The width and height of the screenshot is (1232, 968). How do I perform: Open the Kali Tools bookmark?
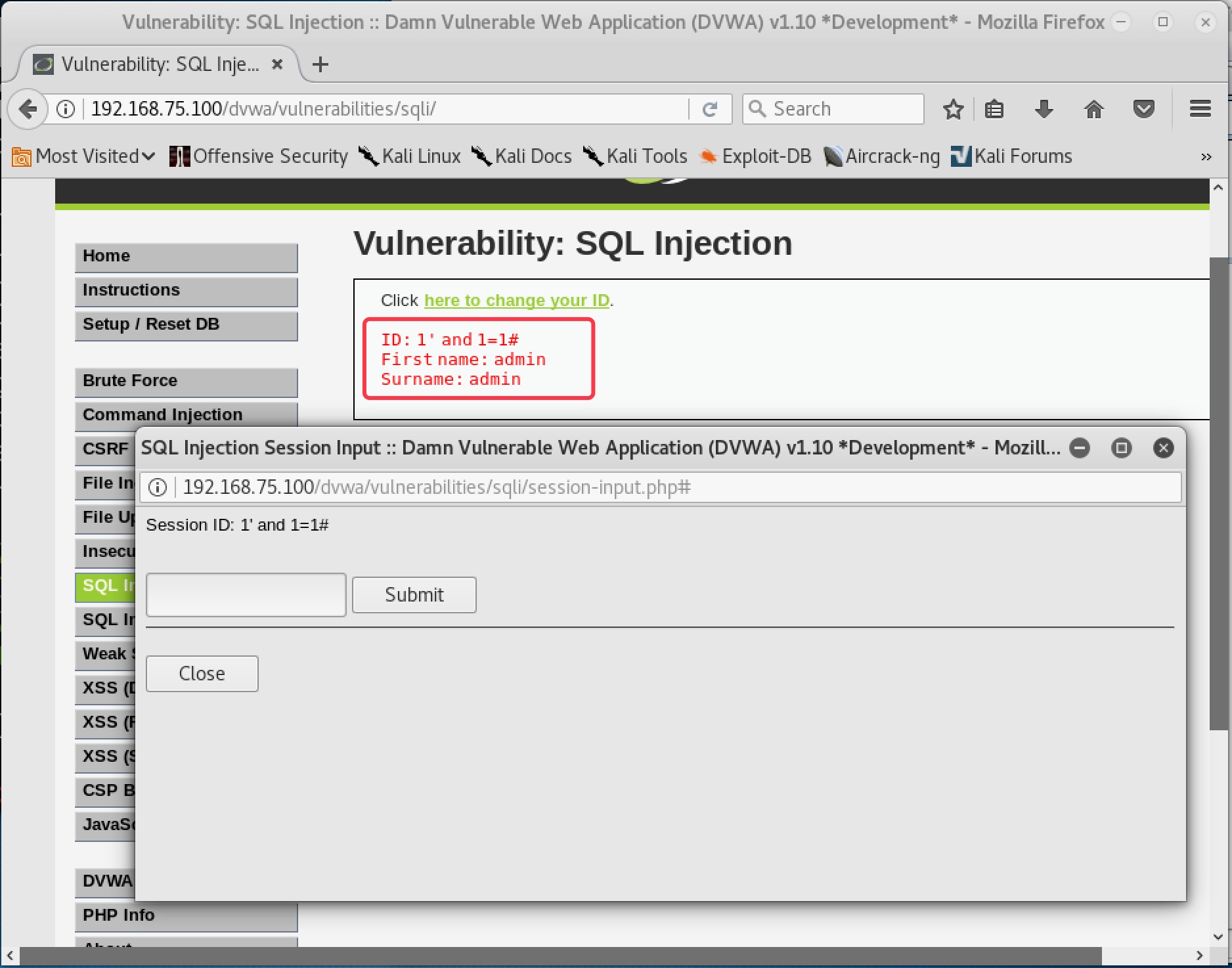pos(635,156)
